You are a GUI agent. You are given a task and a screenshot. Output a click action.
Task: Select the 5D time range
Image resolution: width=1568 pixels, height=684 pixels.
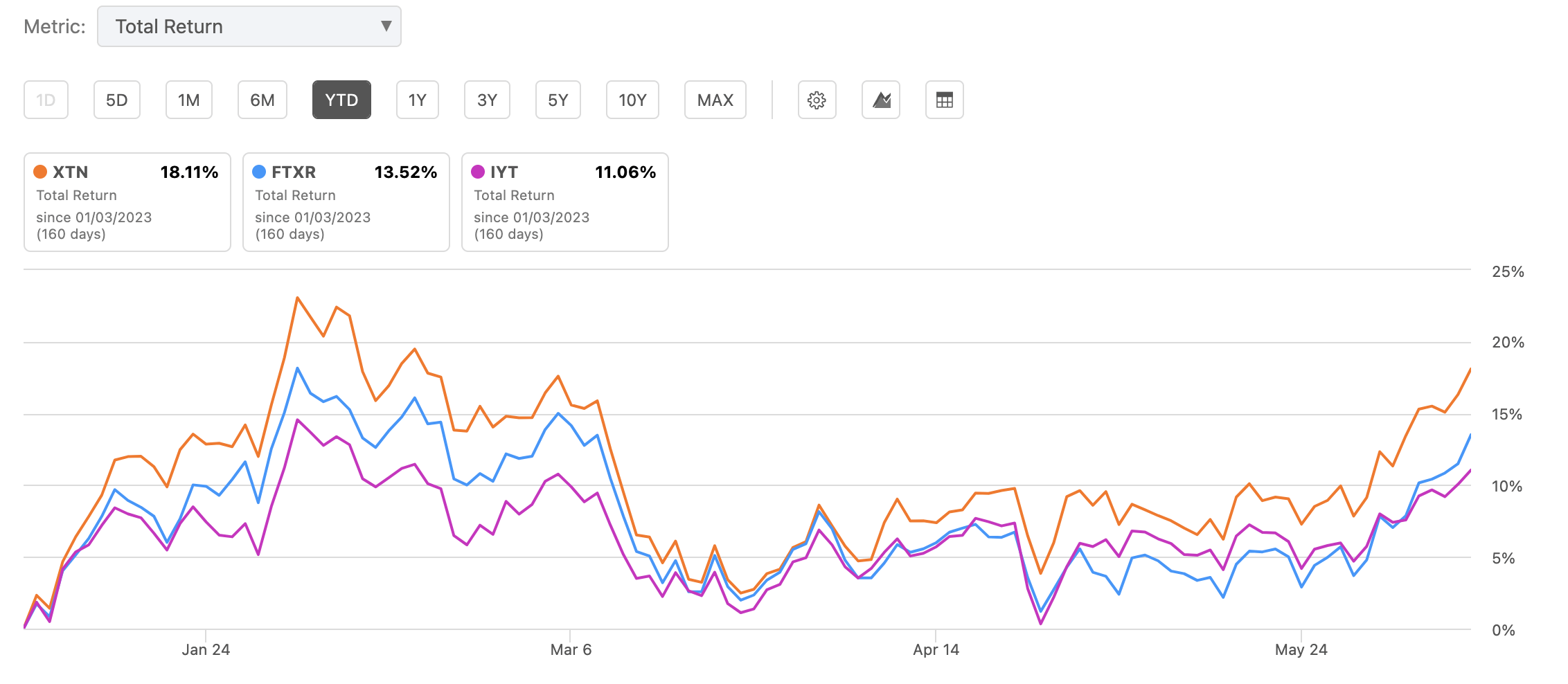[x=116, y=100]
